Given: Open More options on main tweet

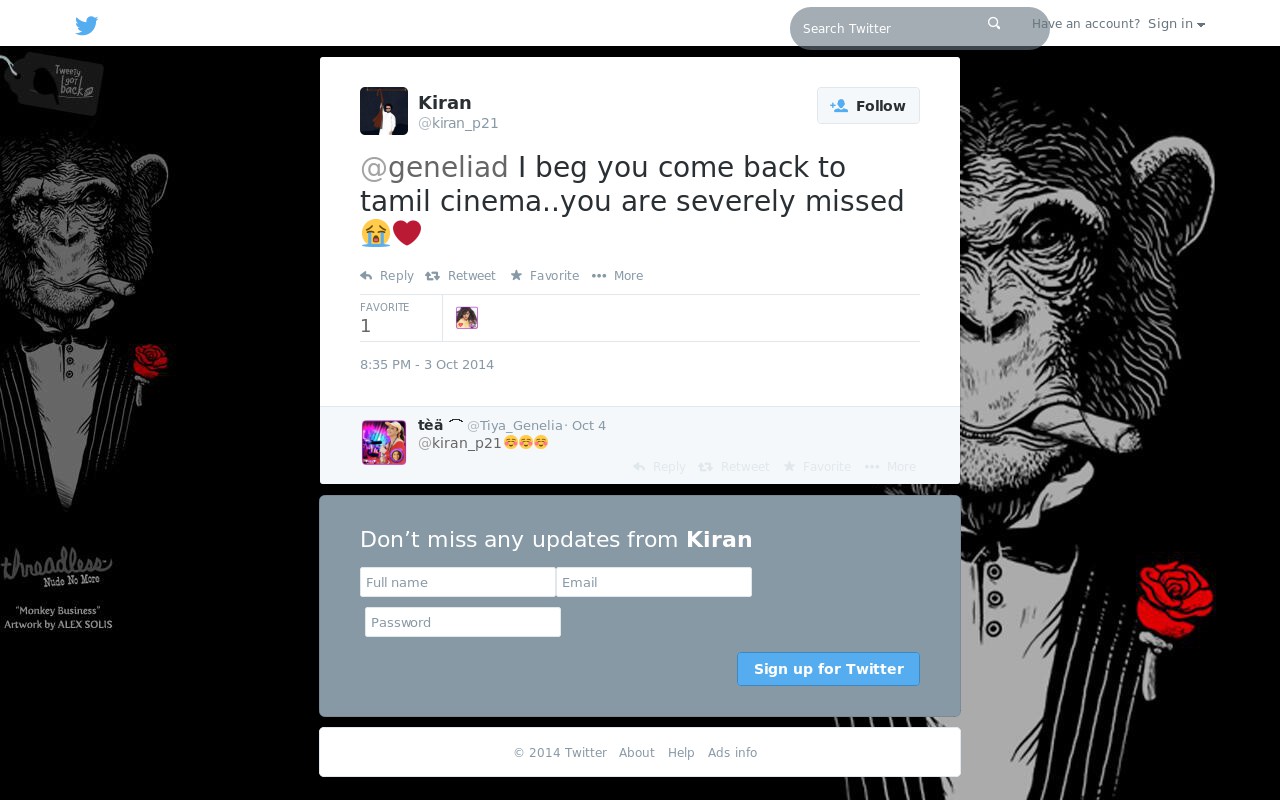Looking at the screenshot, I should [x=617, y=276].
